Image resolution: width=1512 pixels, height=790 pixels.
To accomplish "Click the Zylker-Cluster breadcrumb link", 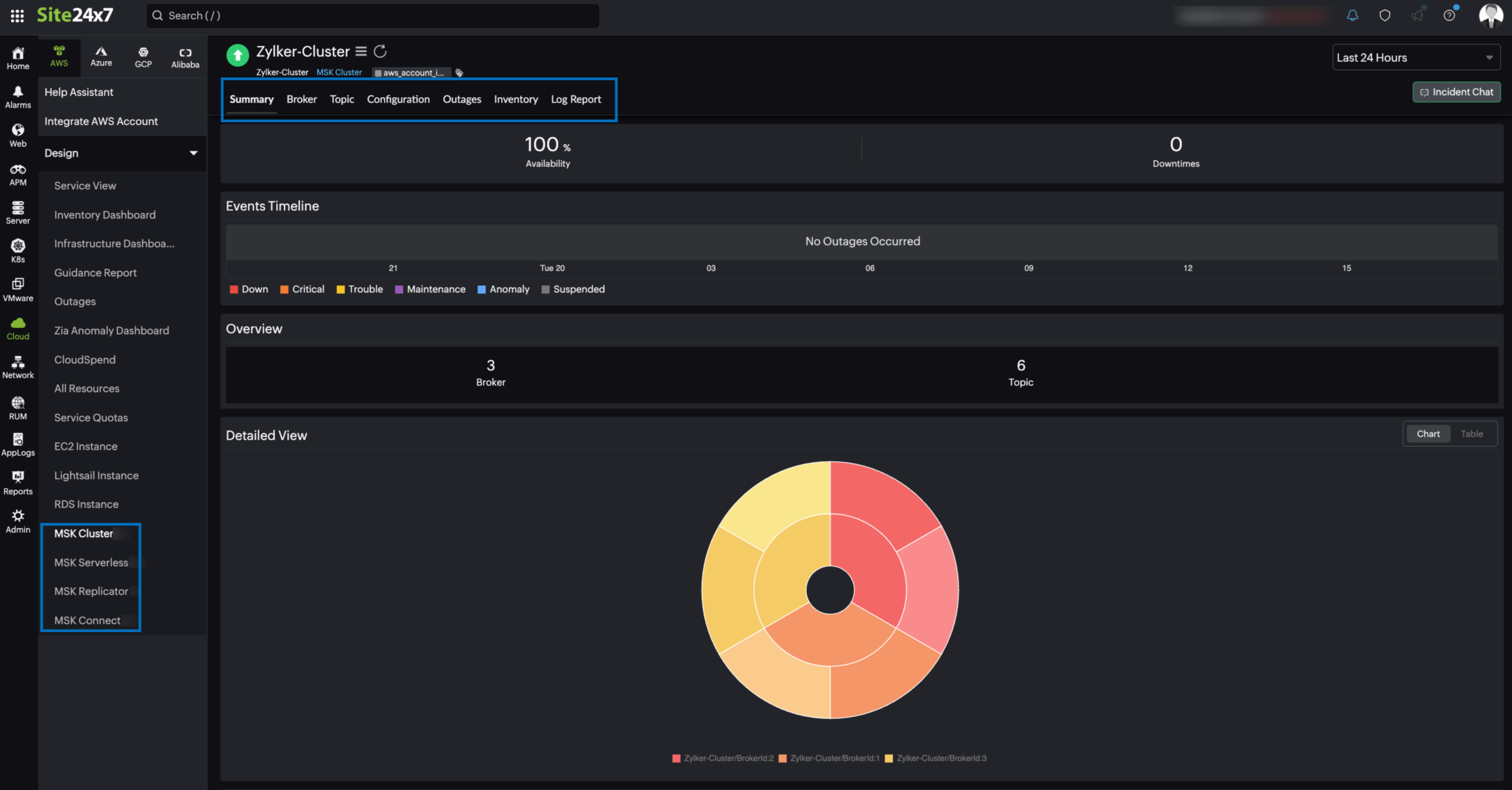I will coord(283,72).
